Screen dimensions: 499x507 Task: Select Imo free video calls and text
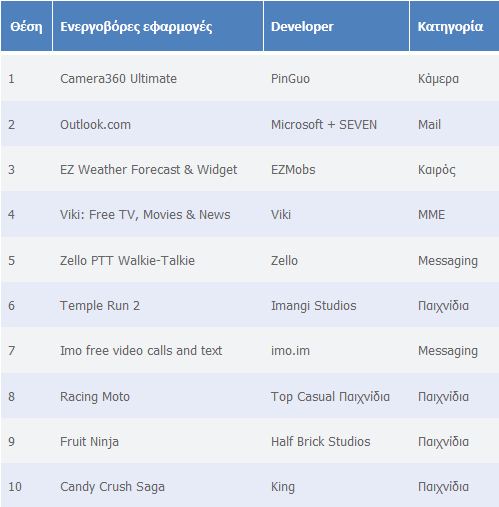pyautogui.click(x=141, y=351)
